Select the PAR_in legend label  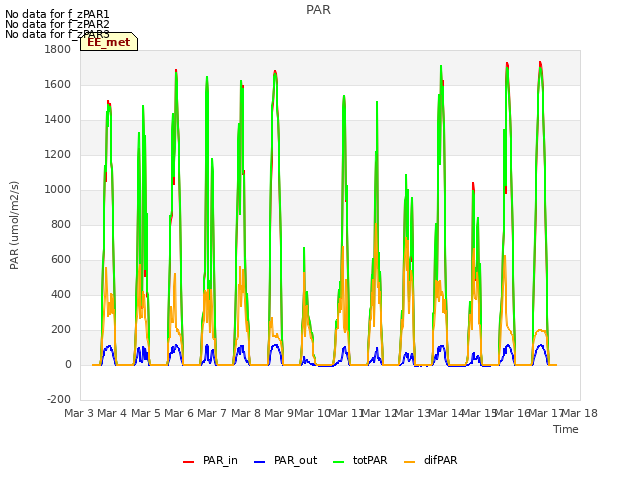(220, 460)
